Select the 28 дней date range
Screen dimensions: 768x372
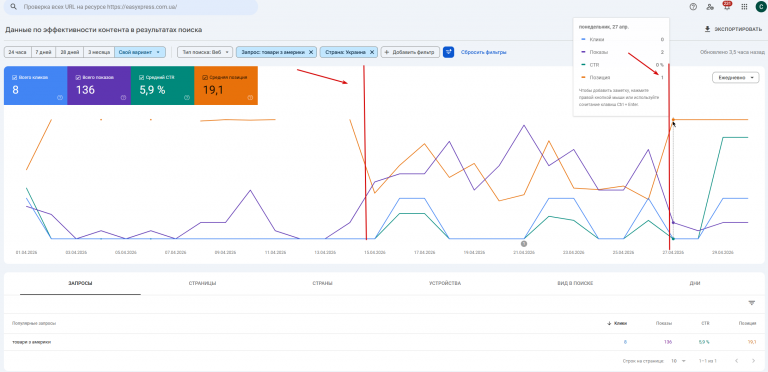(70, 52)
